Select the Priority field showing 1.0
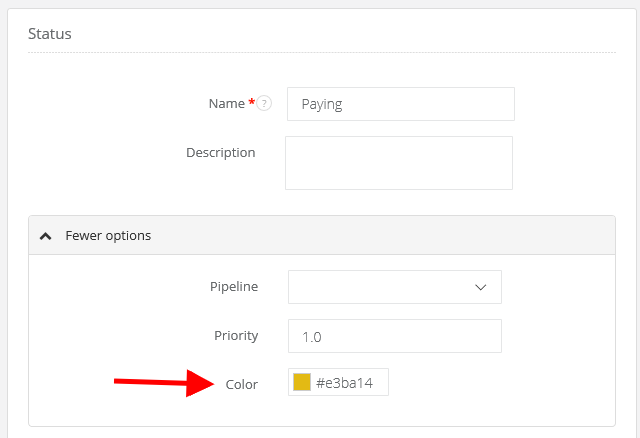 click(394, 336)
